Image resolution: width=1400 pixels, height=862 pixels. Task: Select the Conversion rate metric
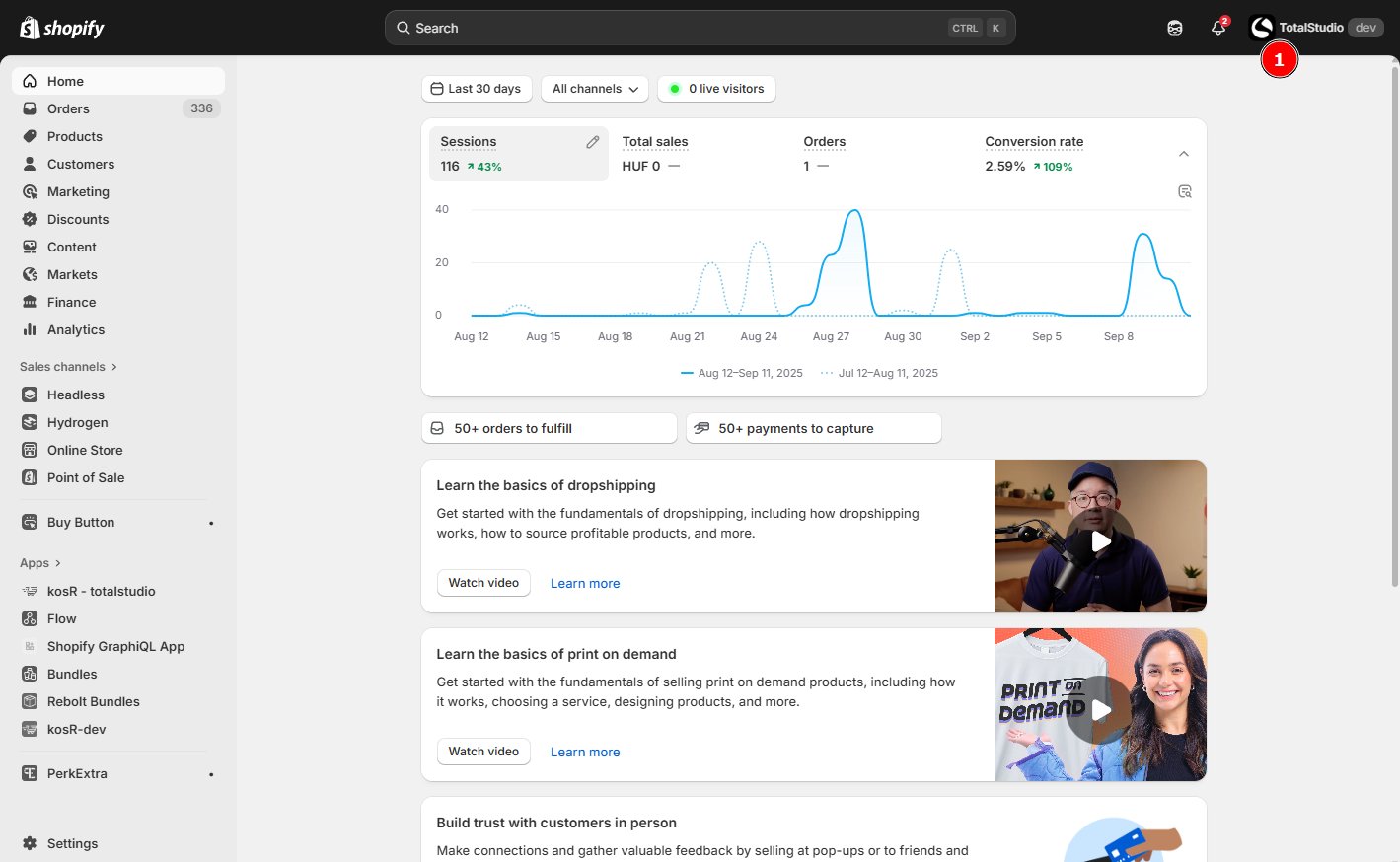[x=1063, y=154]
